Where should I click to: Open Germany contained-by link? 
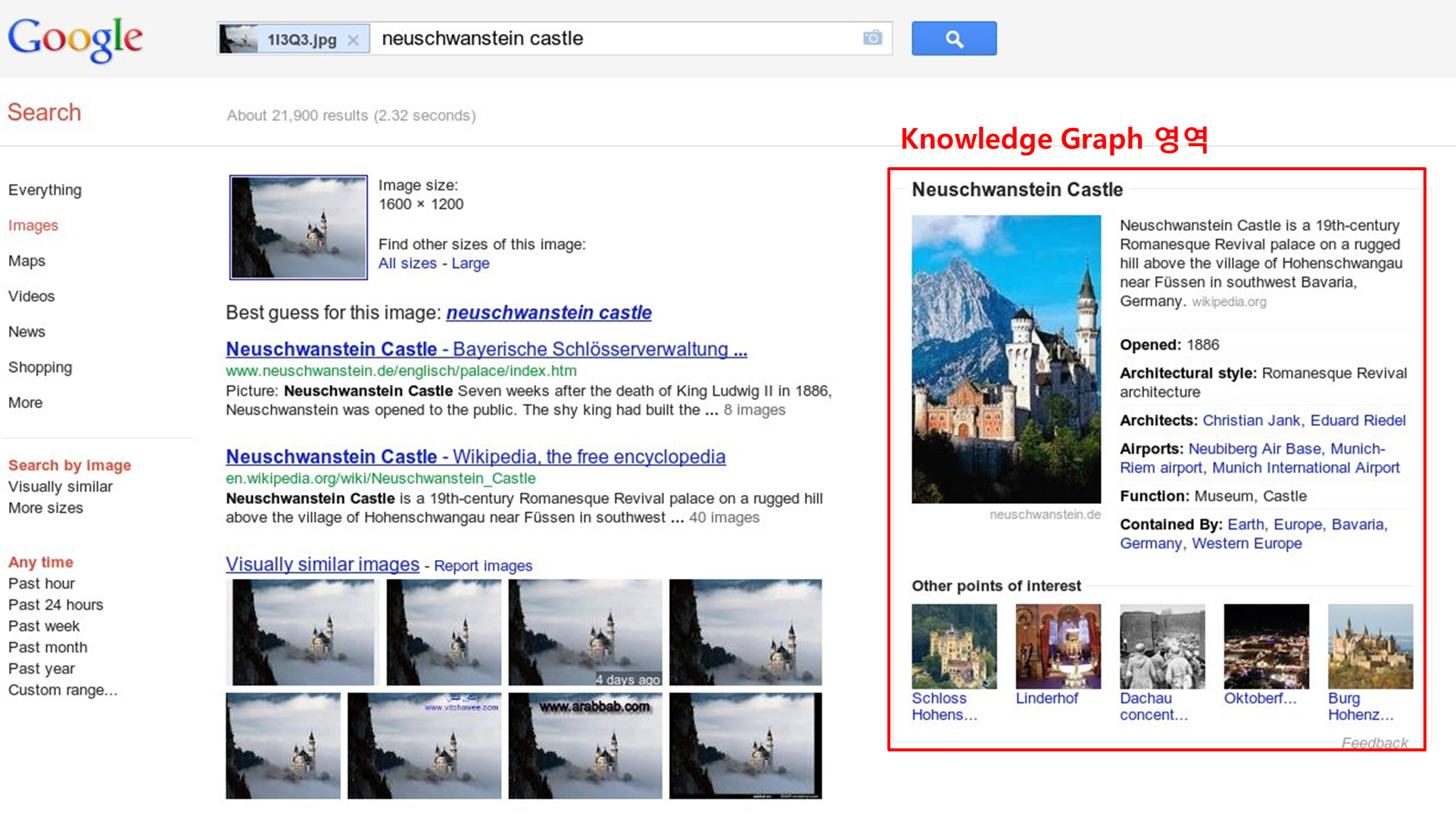(1150, 544)
